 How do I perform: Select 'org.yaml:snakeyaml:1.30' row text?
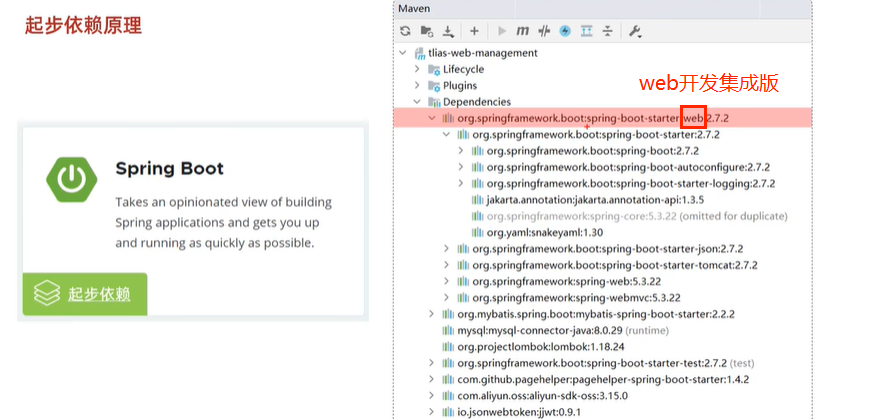pos(545,232)
